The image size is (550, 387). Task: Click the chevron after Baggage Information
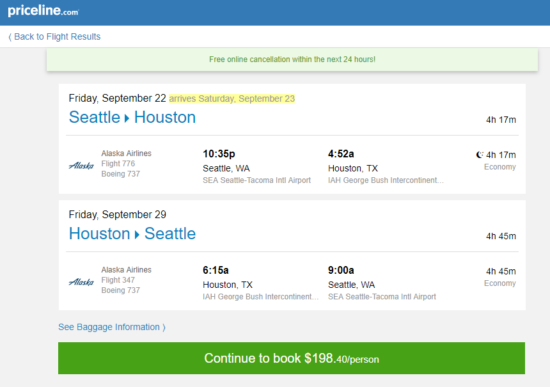pos(164,327)
